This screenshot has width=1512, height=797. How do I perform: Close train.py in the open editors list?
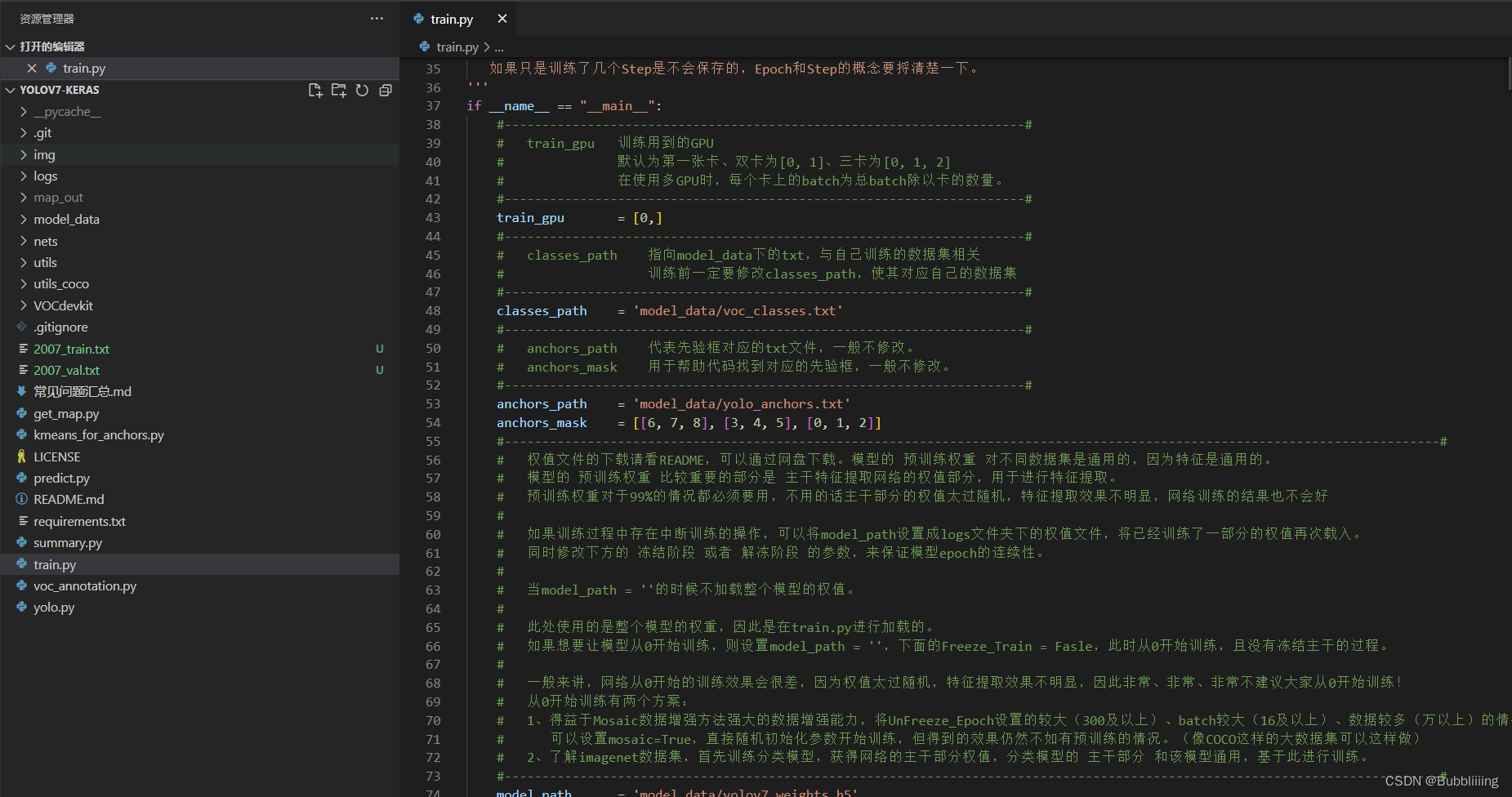(x=32, y=68)
